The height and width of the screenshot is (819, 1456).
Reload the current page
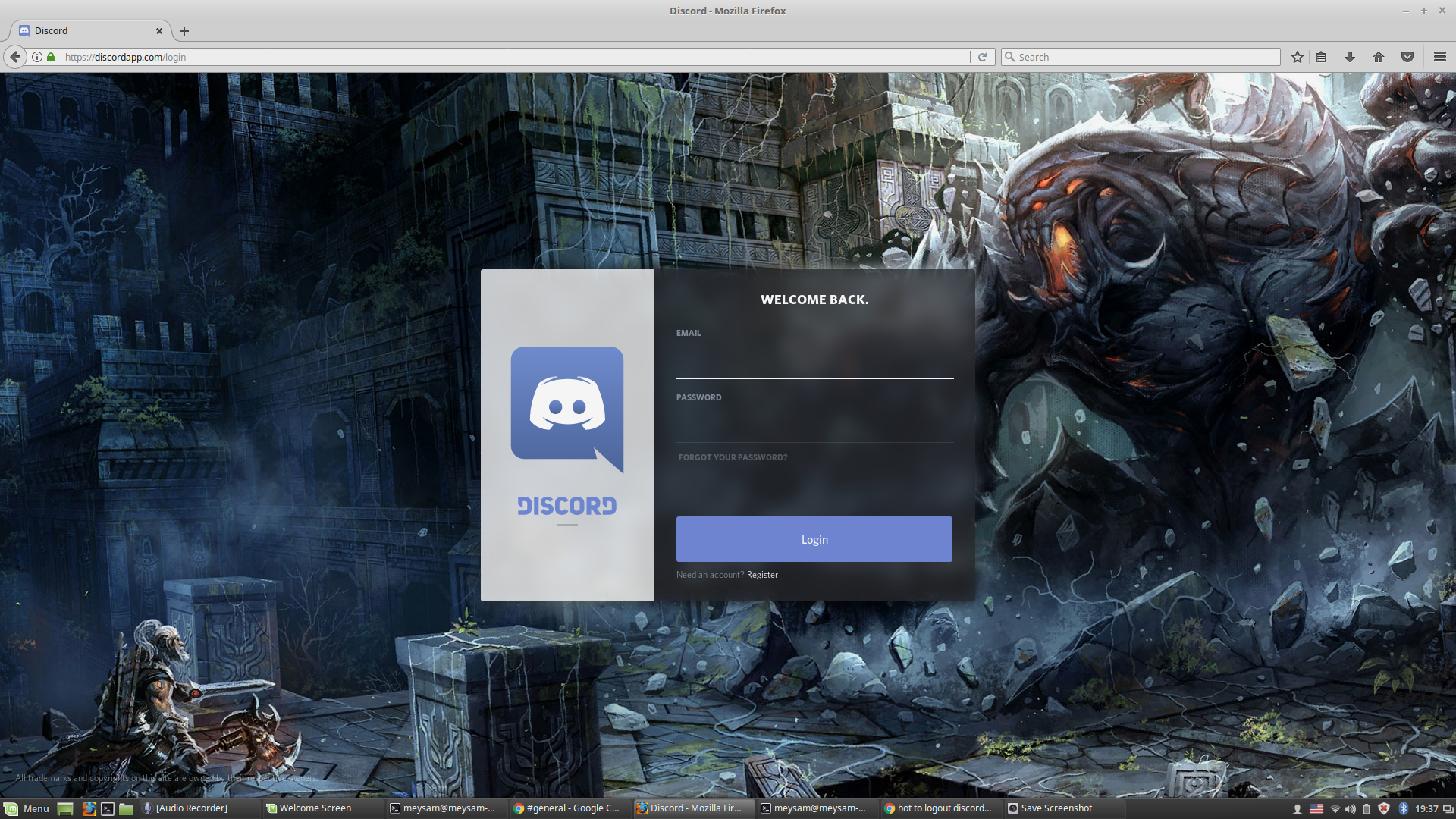point(982,57)
